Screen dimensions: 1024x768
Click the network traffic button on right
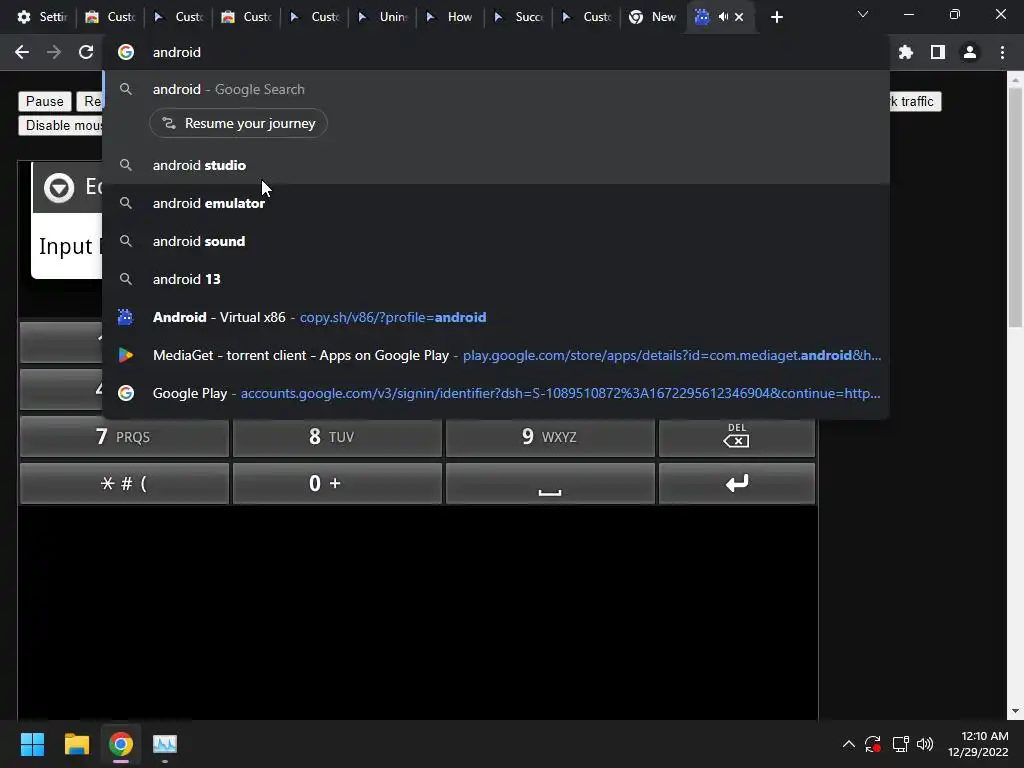click(915, 101)
